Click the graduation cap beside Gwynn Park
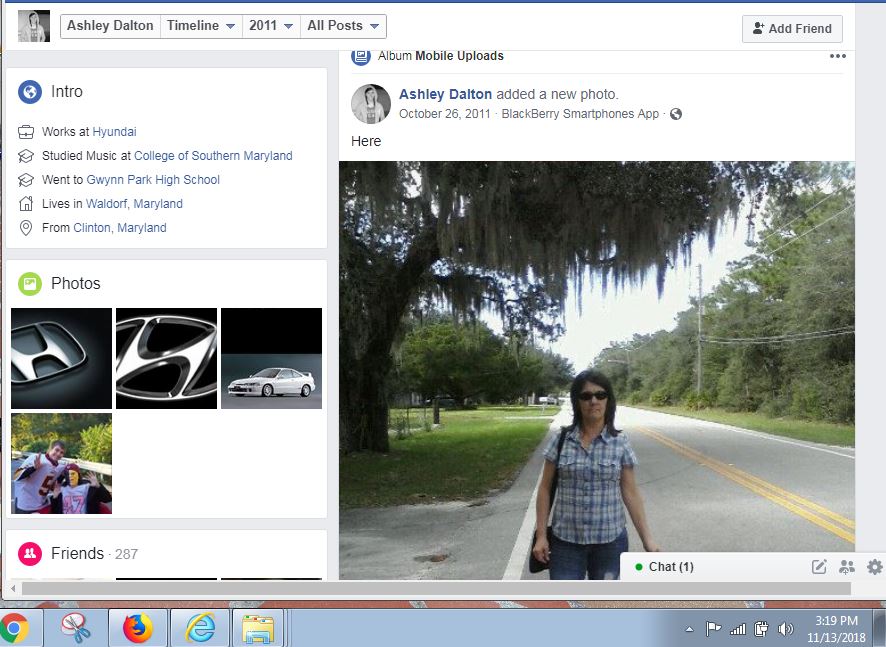Viewport: 886px width, 647px height. [26, 180]
